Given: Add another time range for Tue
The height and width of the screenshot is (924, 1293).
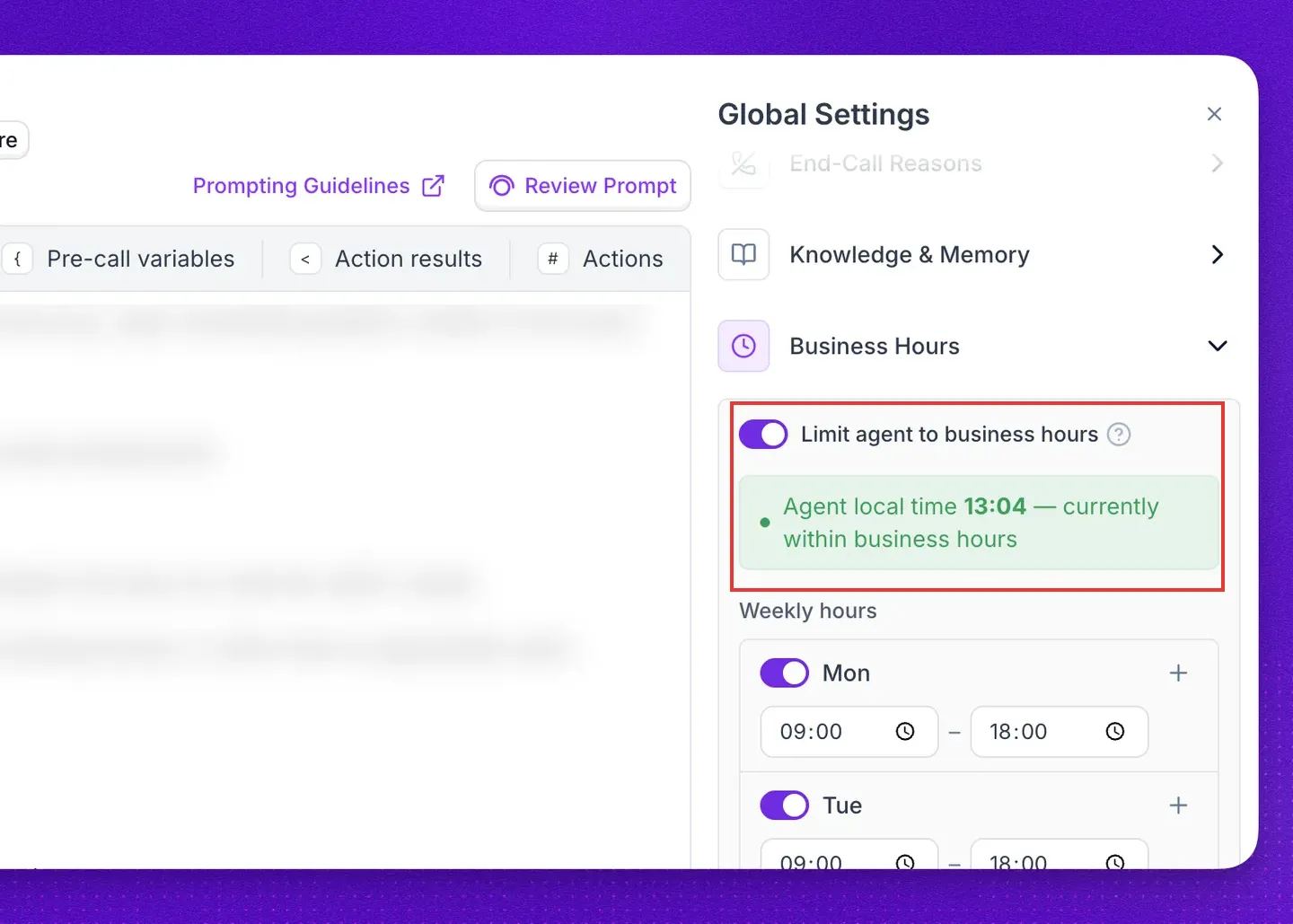Looking at the screenshot, I should (x=1178, y=805).
